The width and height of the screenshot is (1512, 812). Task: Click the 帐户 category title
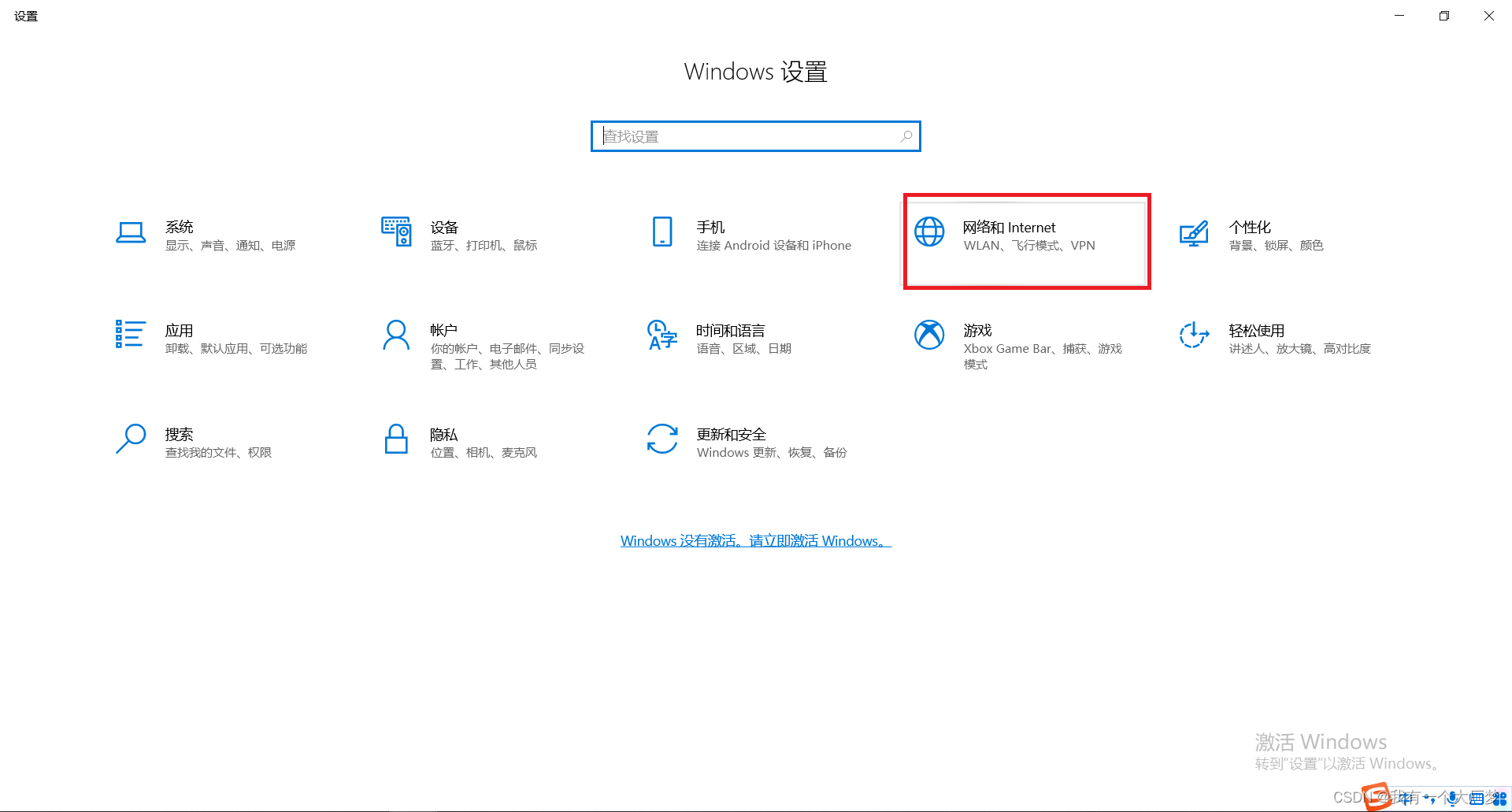coord(443,330)
